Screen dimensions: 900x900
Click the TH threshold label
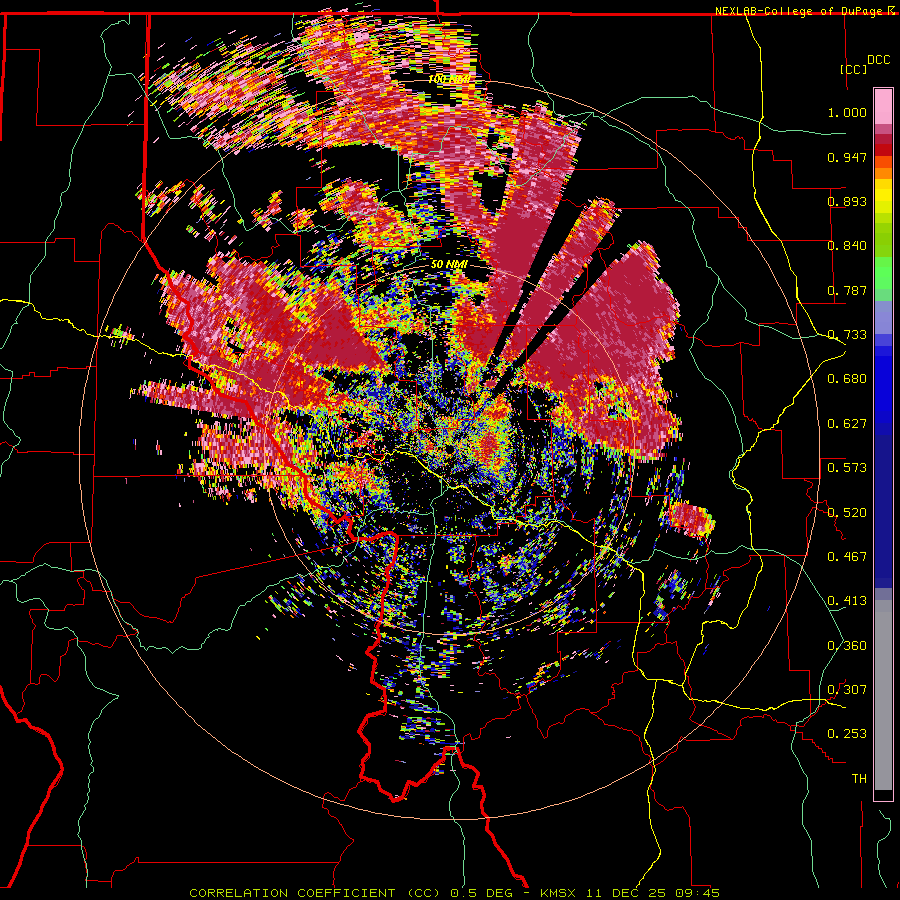[x=859, y=779]
